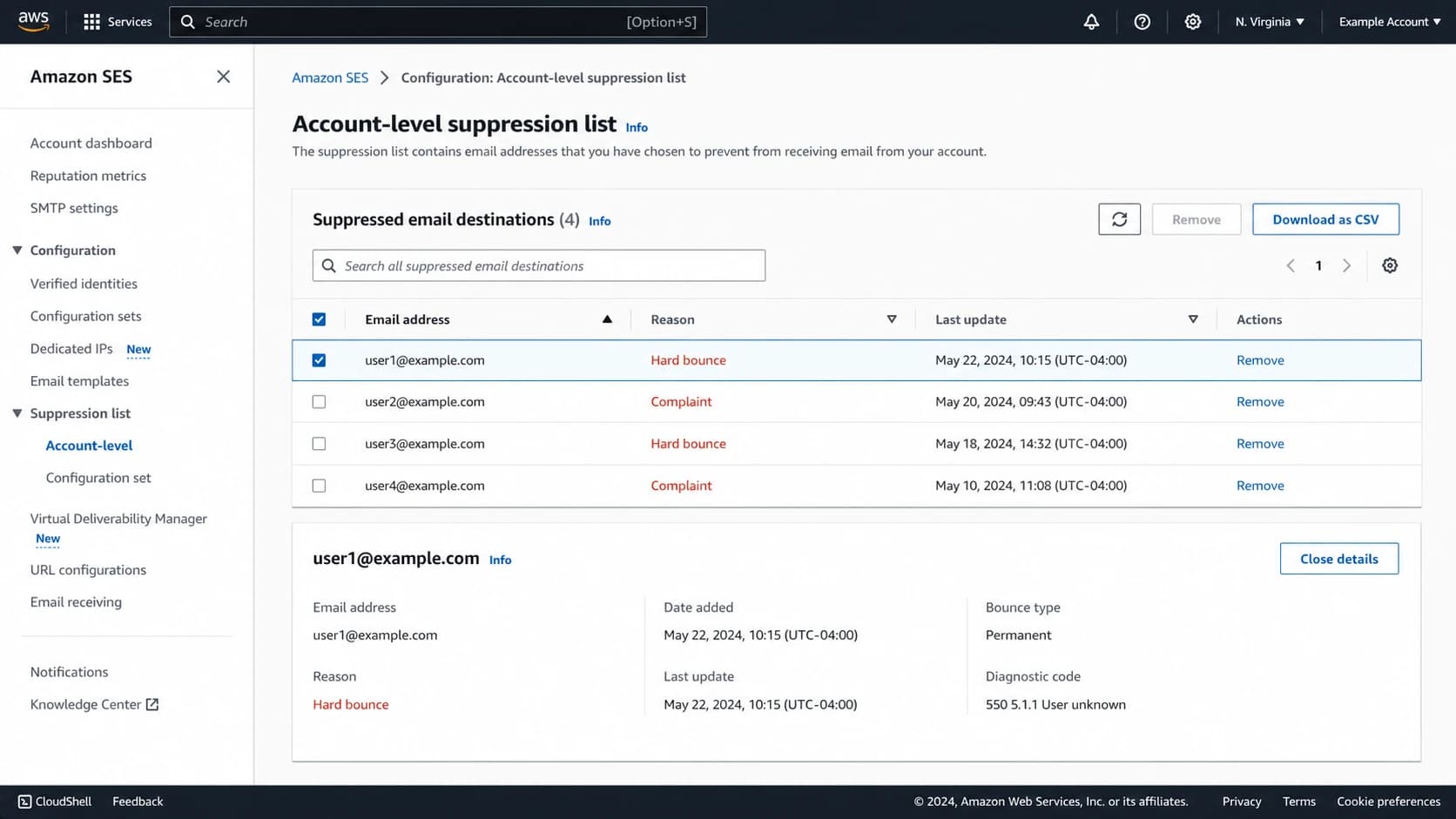Screen dimensions: 1456x819
Task: Open Info link in user1 details panel
Action: pos(500,560)
